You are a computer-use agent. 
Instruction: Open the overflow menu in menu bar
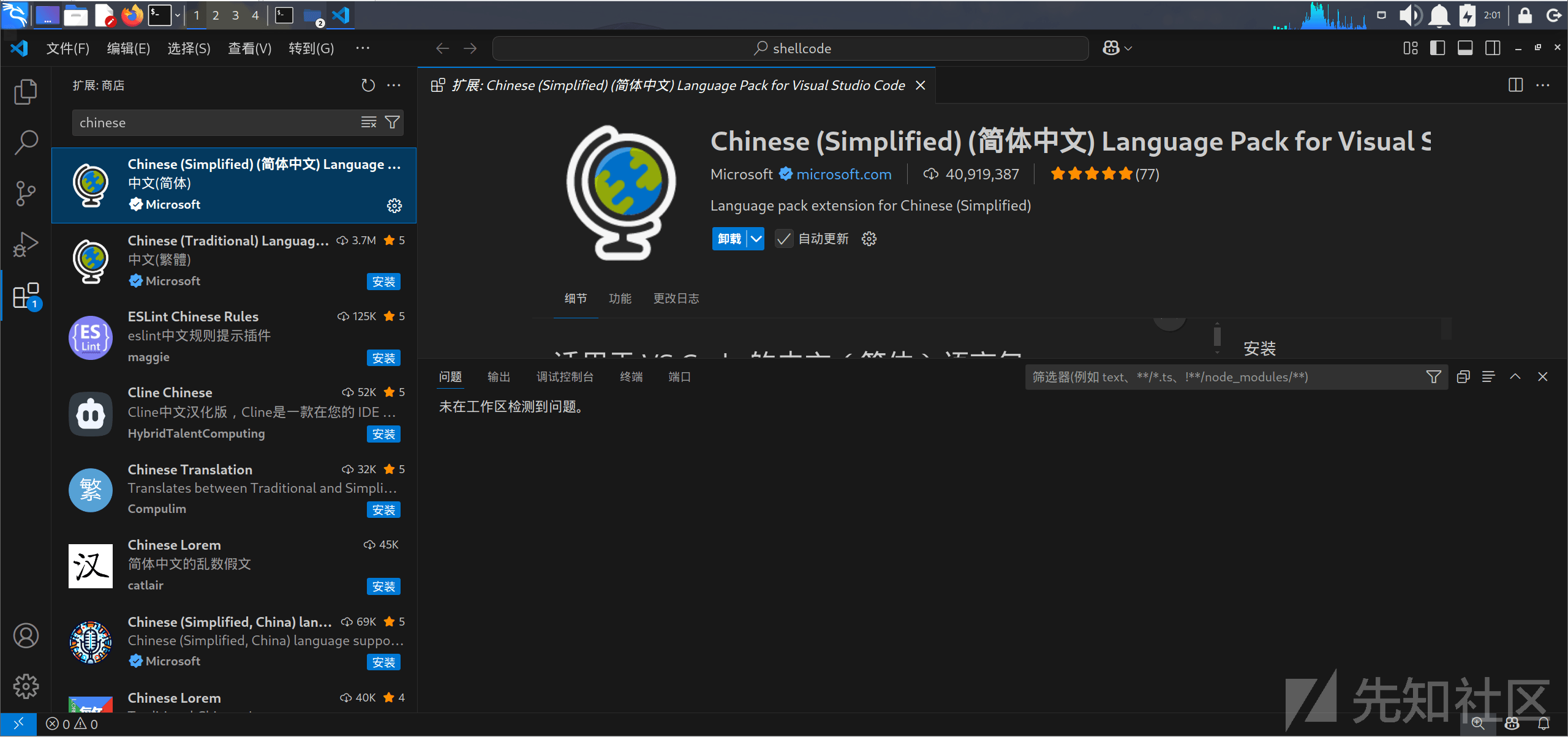pyautogui.click(x=363, y=48)
